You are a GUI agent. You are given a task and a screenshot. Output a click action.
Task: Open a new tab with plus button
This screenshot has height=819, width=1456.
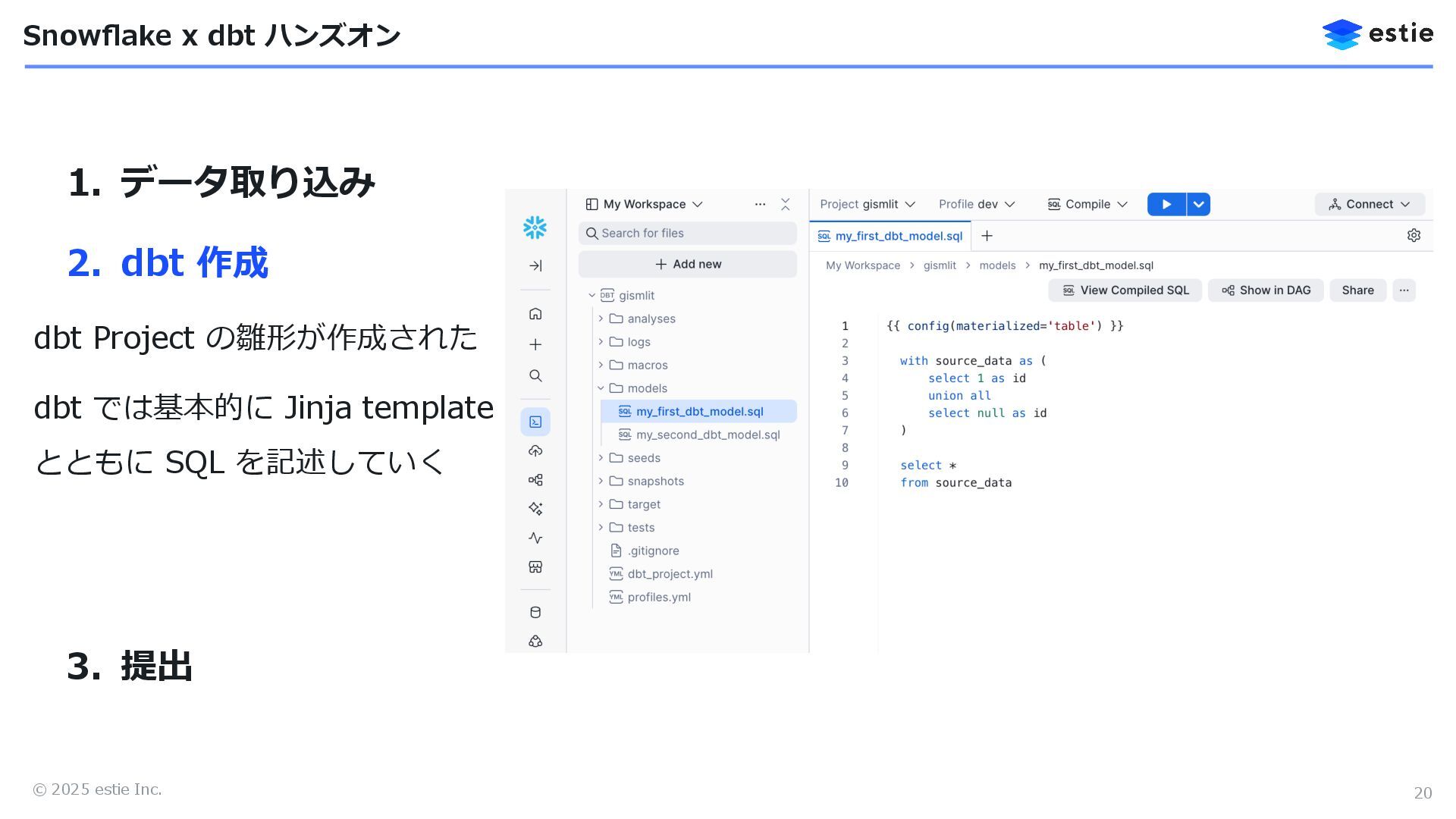click(x=987, y=236)
